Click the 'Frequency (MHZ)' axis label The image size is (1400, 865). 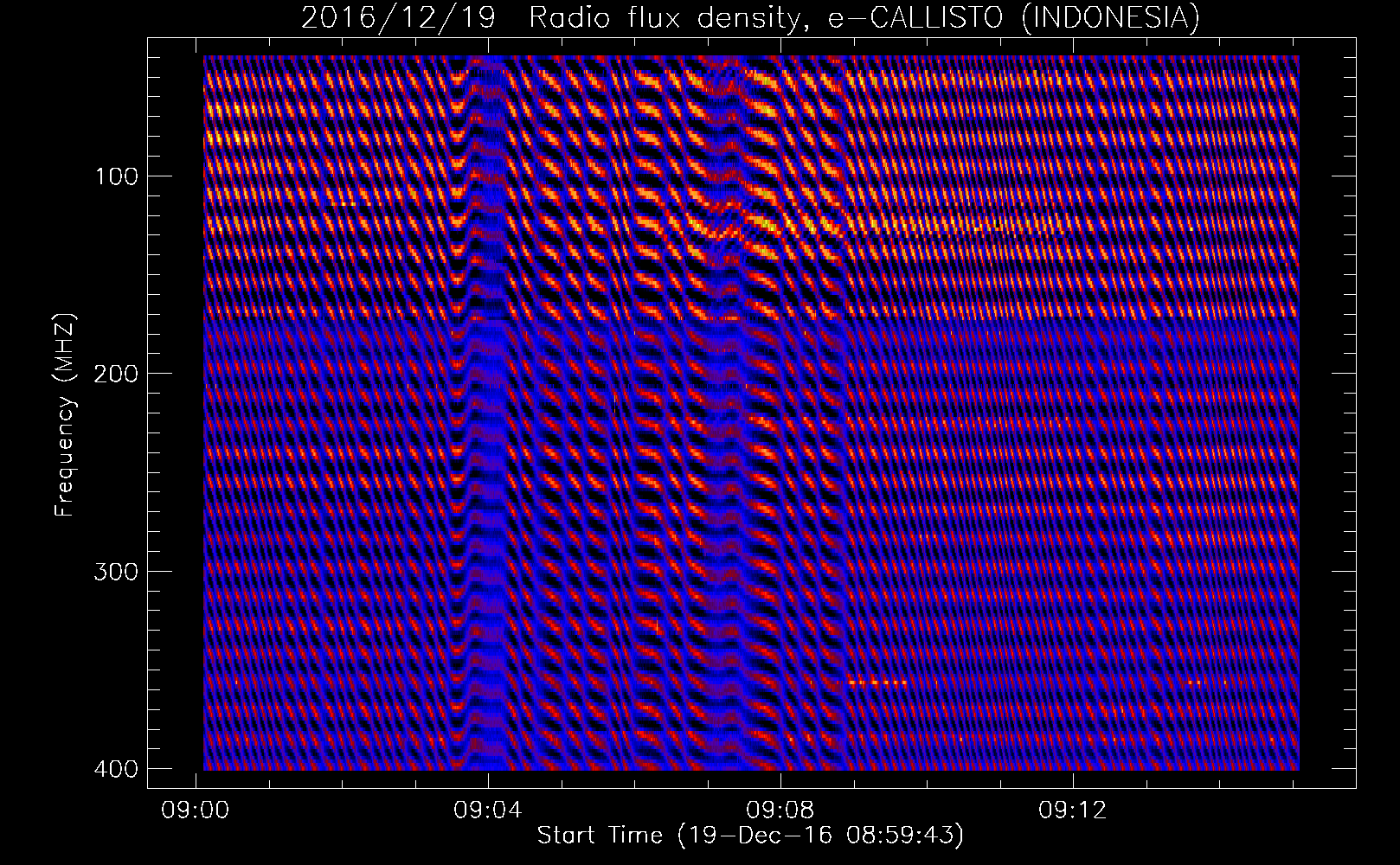tap(66, 415)
